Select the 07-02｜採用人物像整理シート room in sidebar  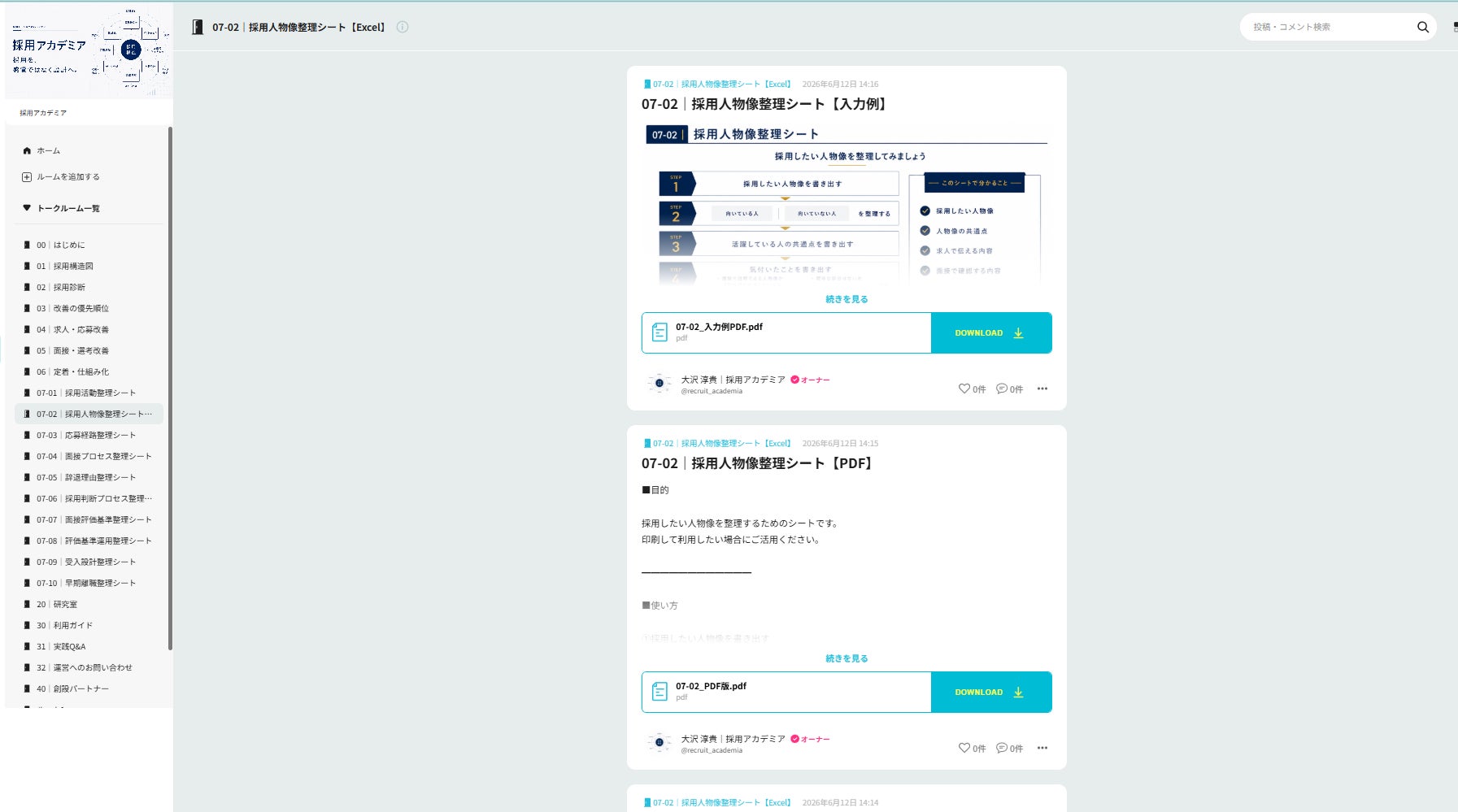(x=89, y=414)
